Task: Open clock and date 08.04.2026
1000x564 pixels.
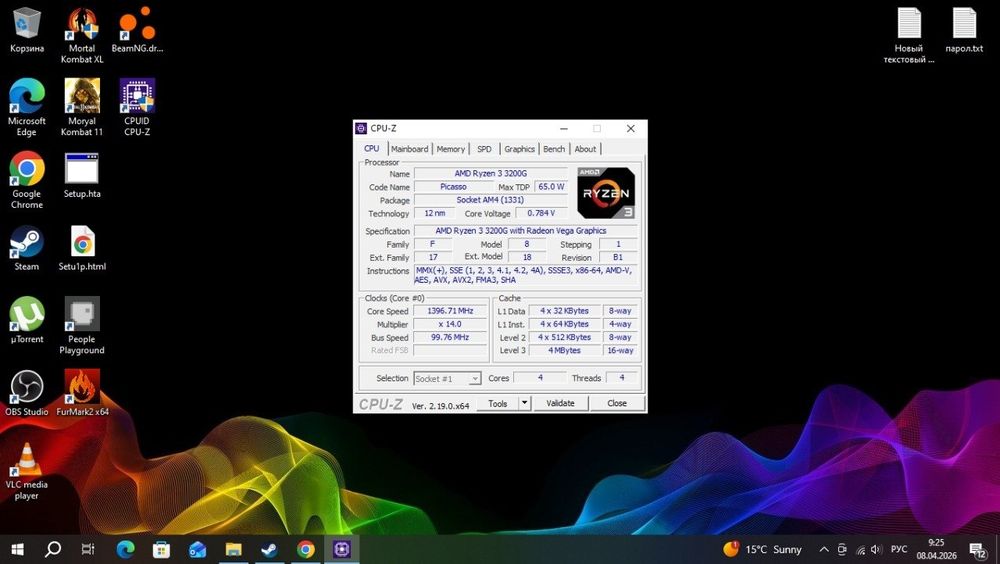Action: coord(936,549)
